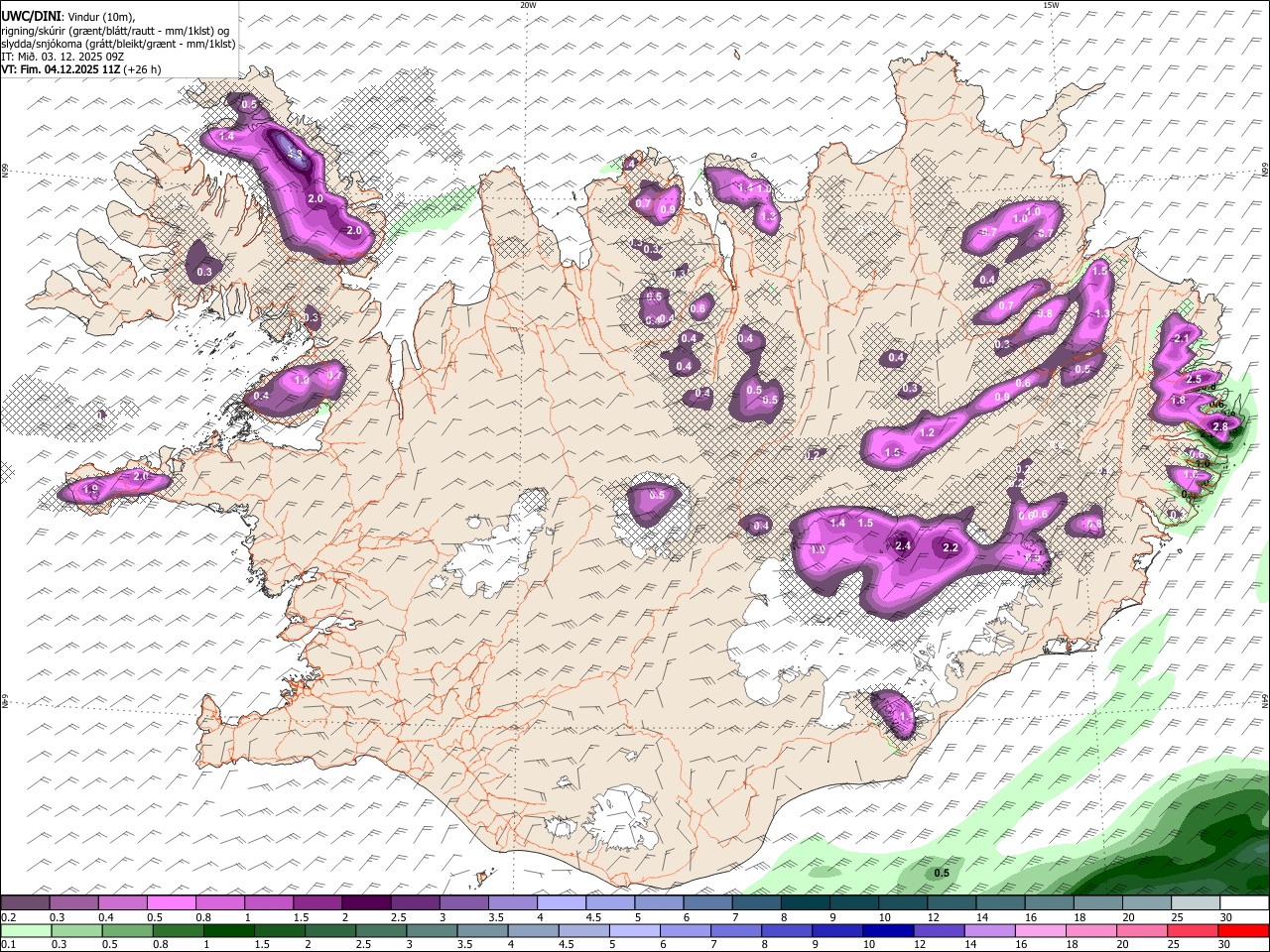Click the 2.4 precipitation value on map
This screenshot has width=1270, height=952.
pyautogui.click(x=903, y=545)
